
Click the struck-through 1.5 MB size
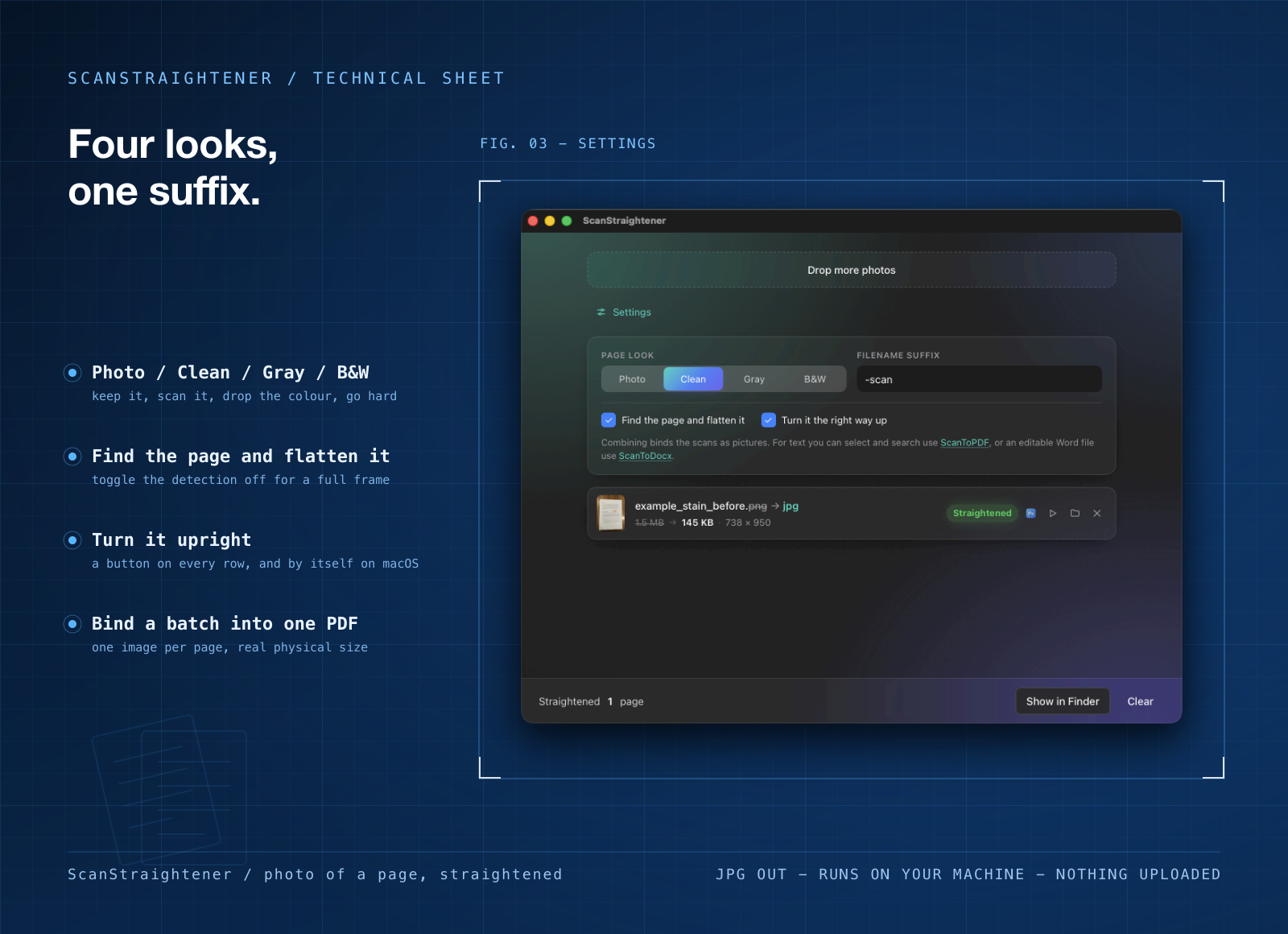650,523
